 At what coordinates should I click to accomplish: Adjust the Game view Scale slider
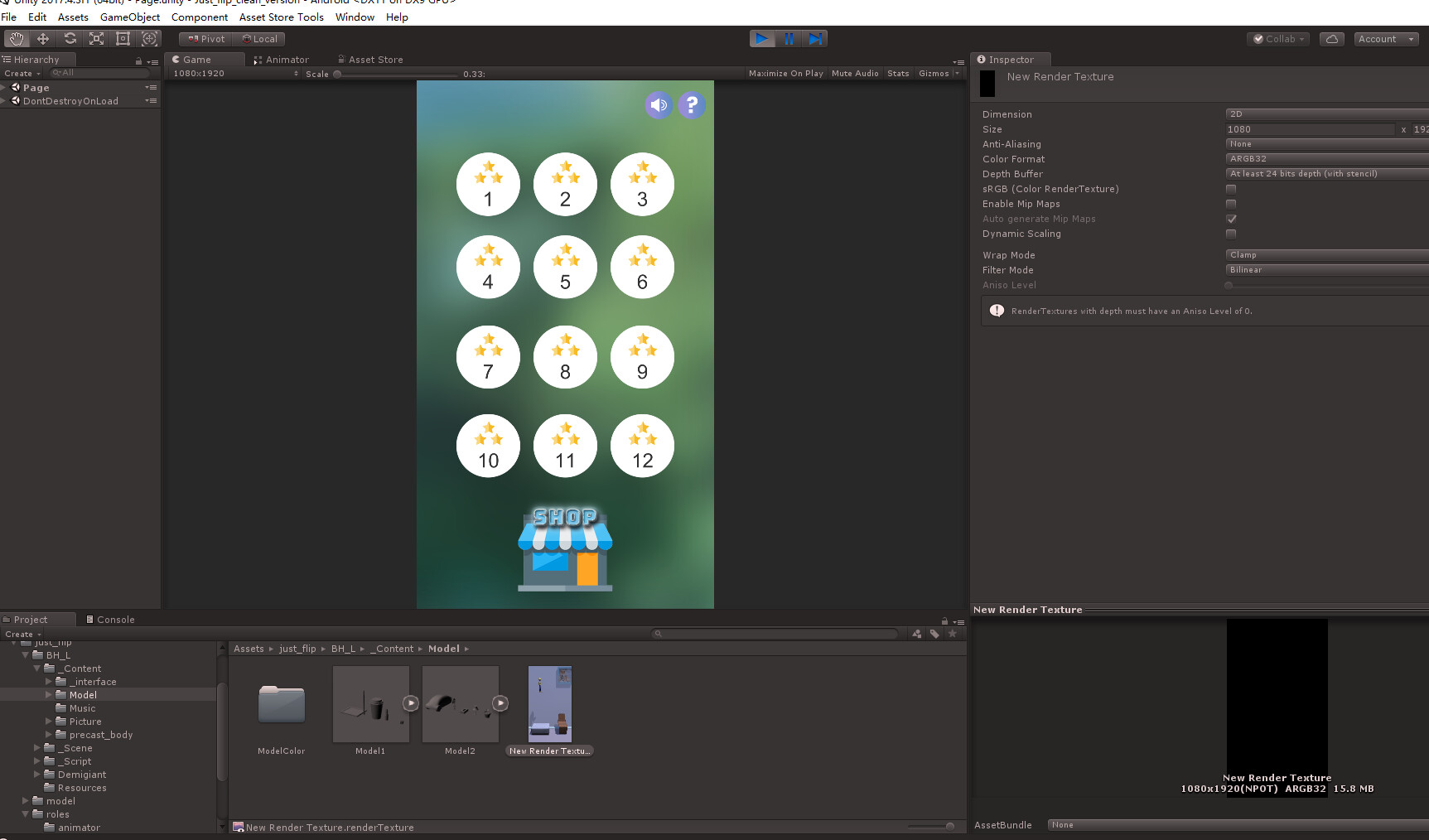pyautogui.click(x=395, y=74)
